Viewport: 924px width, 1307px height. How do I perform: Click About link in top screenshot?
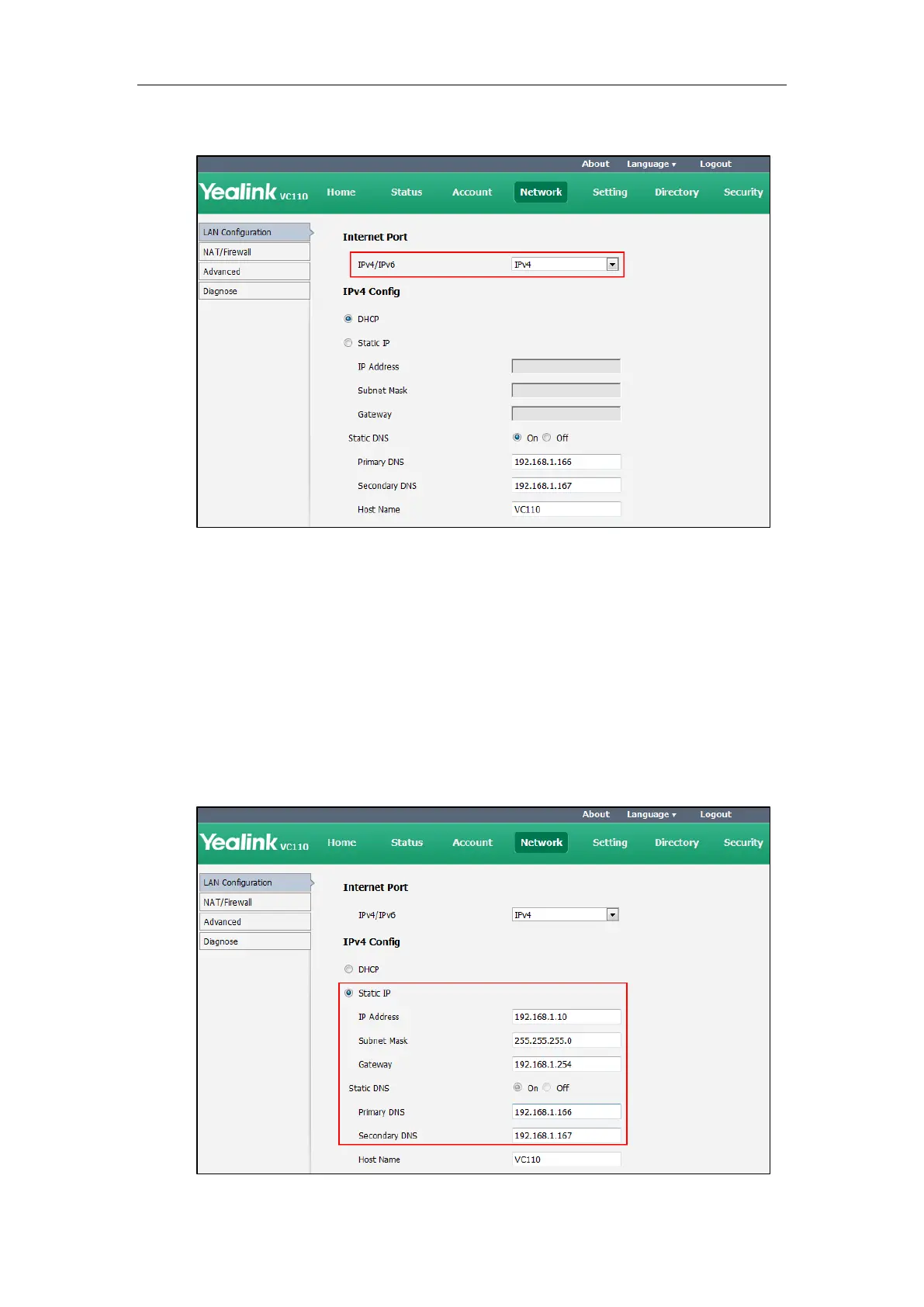pos(595,164)
